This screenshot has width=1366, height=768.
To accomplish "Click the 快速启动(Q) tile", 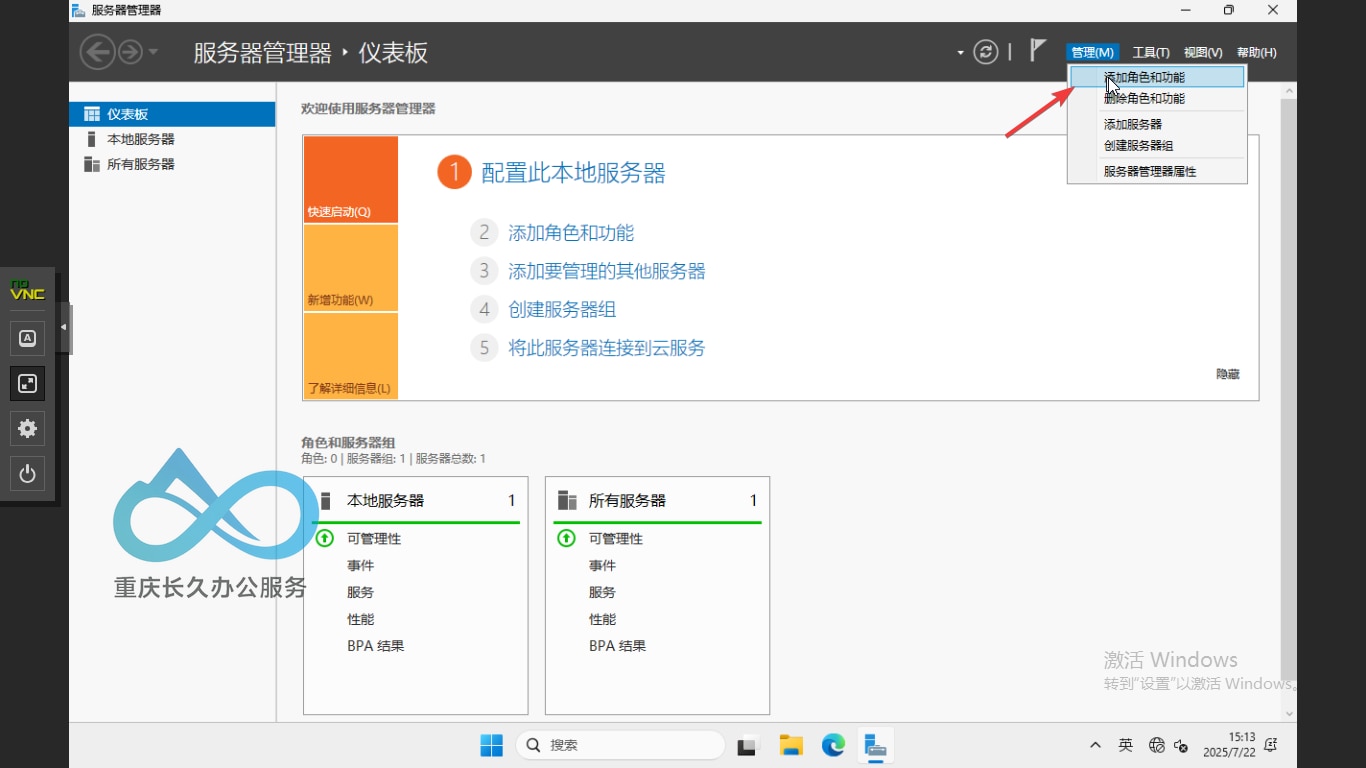I will tap(351, 179).
